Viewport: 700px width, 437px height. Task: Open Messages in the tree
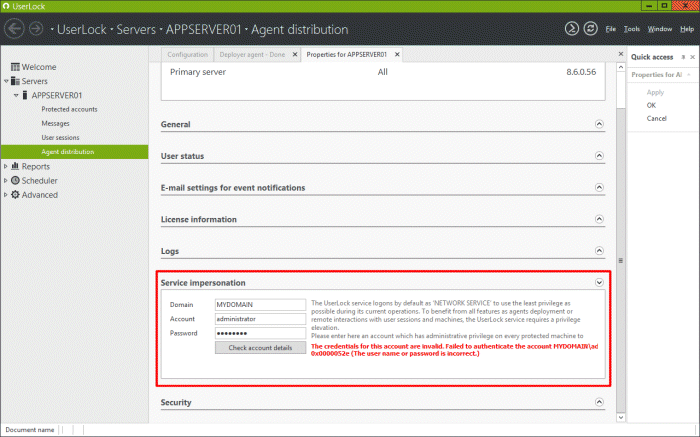(x=55, y=123)
